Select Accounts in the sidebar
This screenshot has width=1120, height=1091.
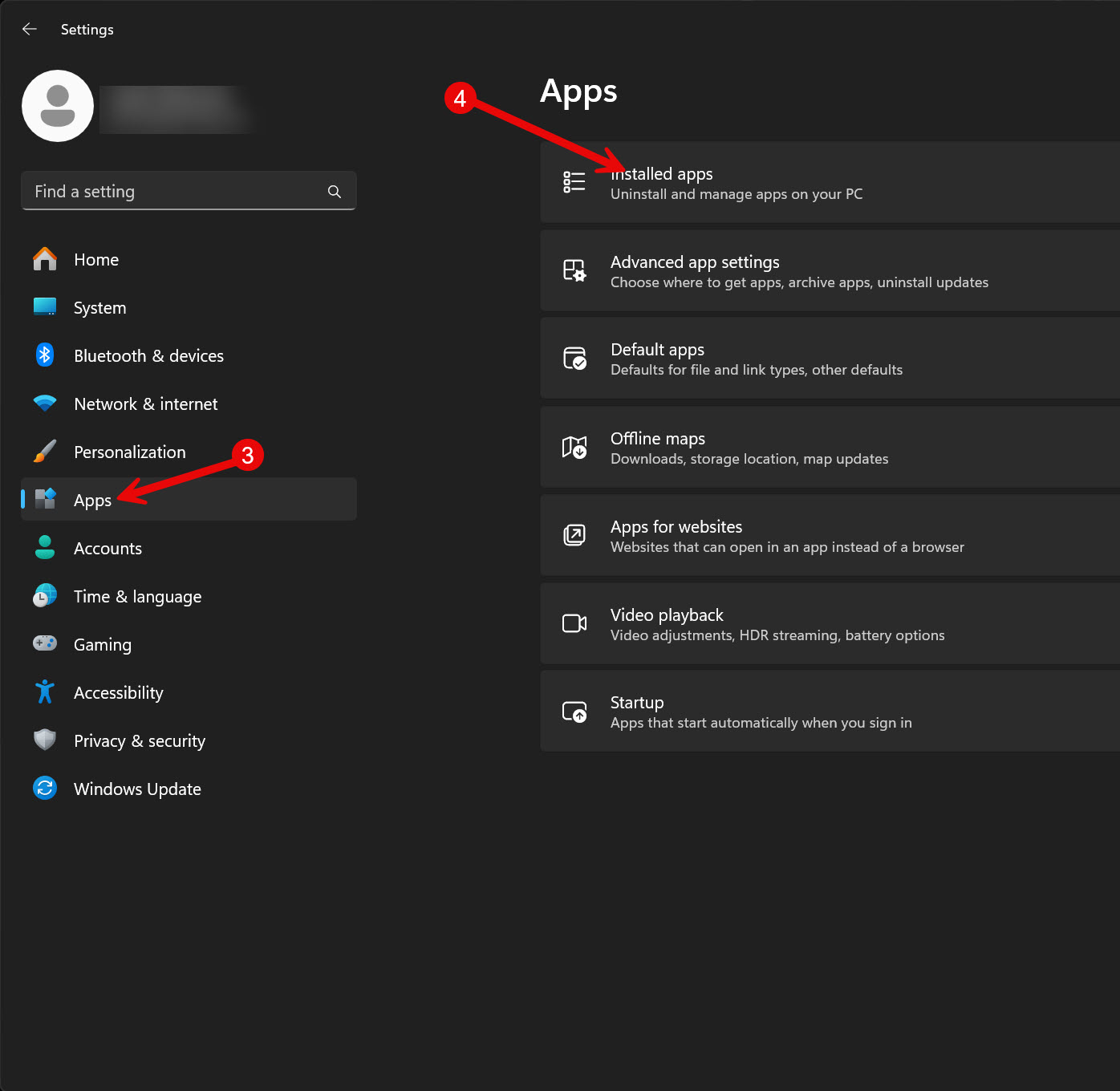tap(189, 548)
